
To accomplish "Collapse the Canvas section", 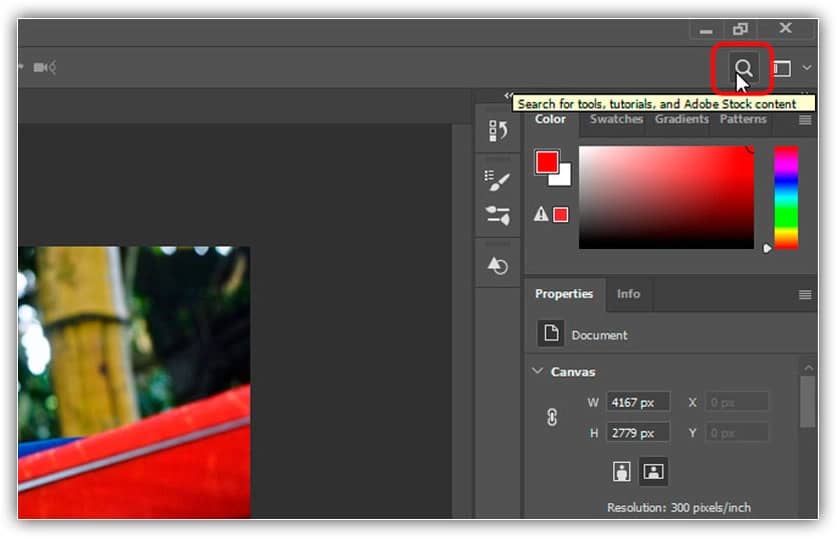I will [538, 371].
